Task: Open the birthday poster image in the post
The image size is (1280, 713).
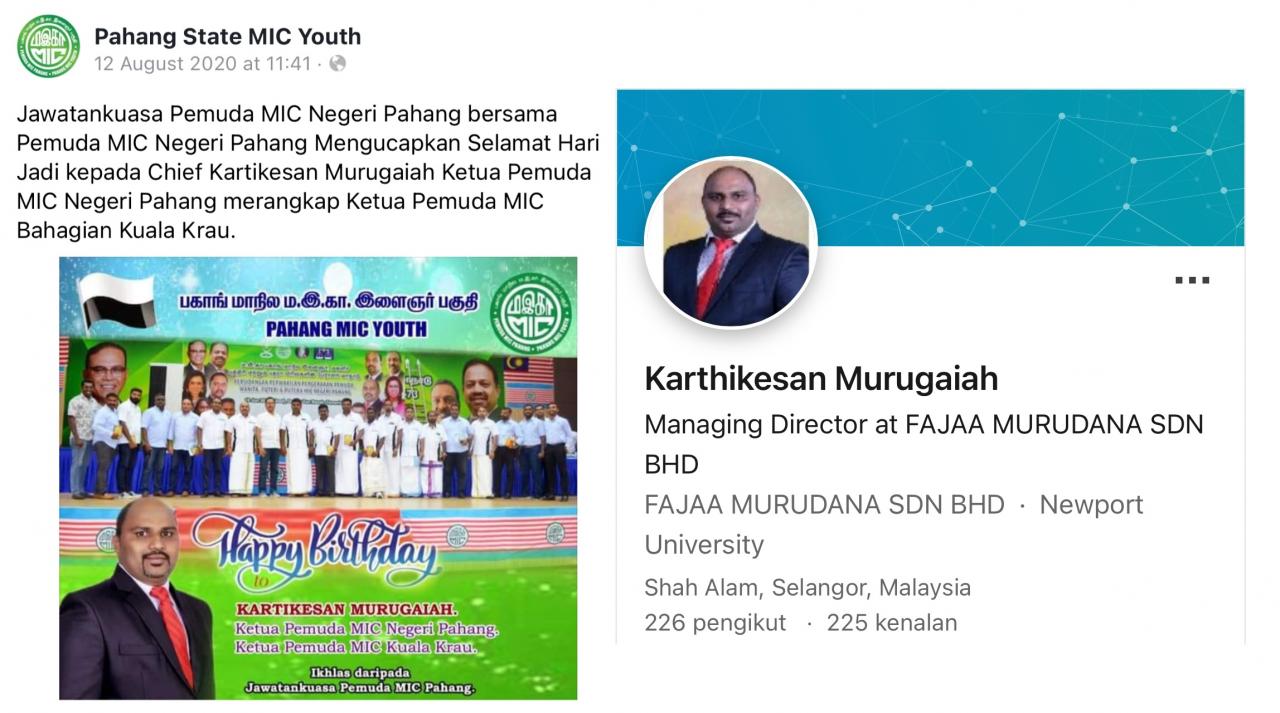Action: (318, 478)
